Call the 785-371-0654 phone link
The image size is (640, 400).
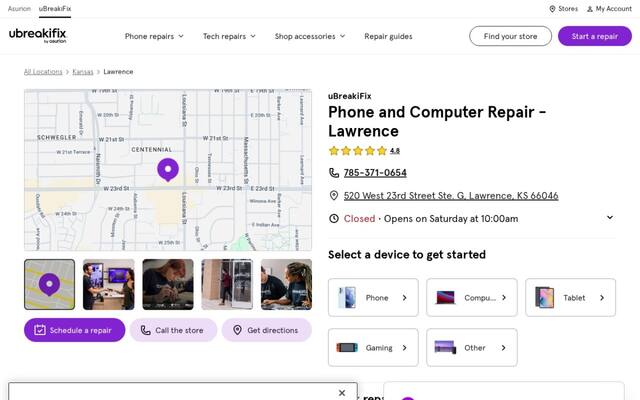tap(375, 173)
